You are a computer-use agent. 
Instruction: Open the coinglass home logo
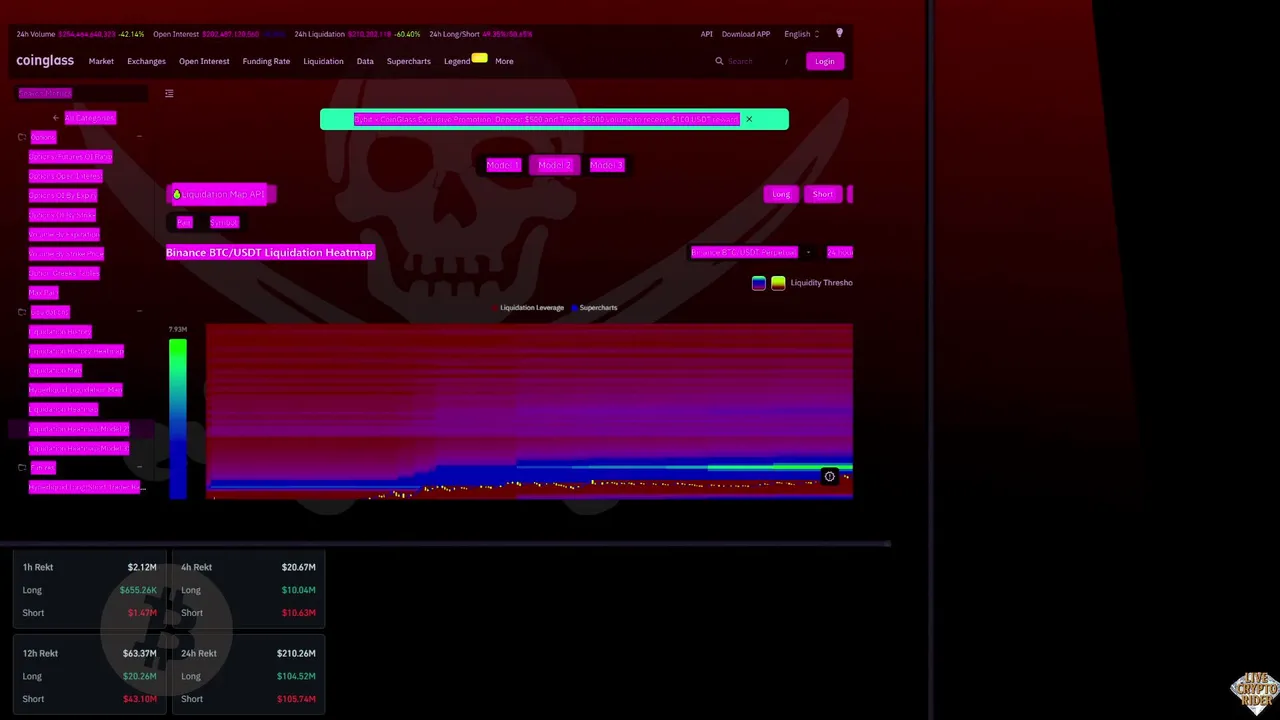click(x=45, y=61)
